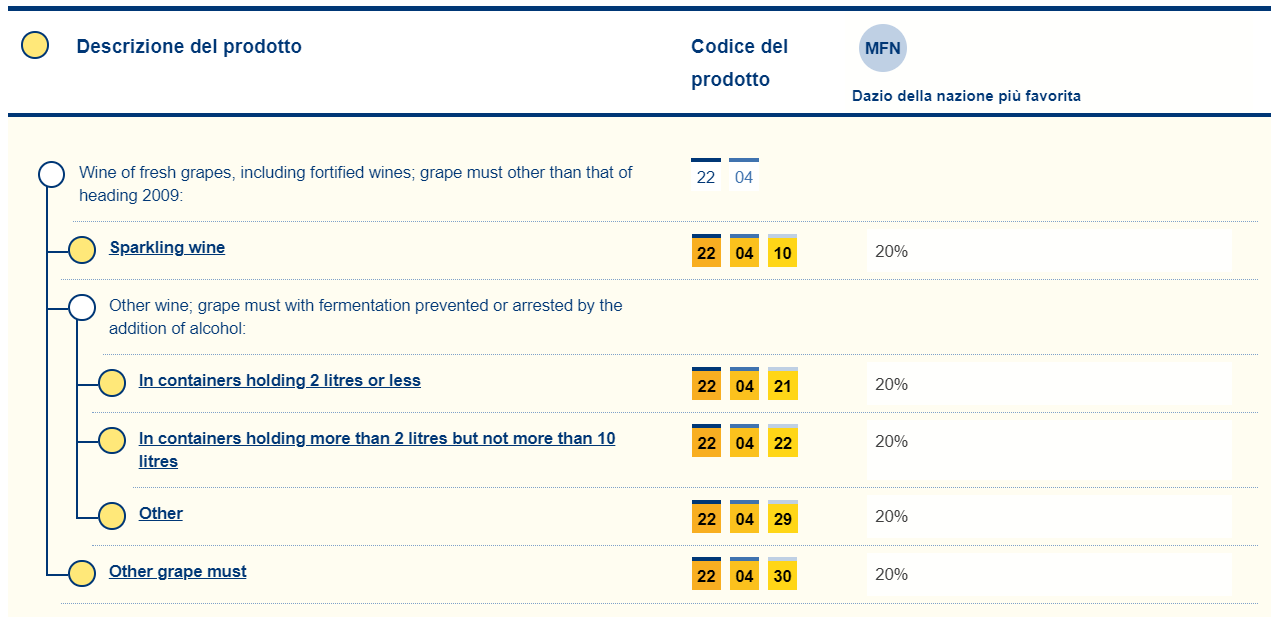This screenshot has height=617, width=1277.
Task: Click the MFN circle badge
Action: (x=882, y=48)
